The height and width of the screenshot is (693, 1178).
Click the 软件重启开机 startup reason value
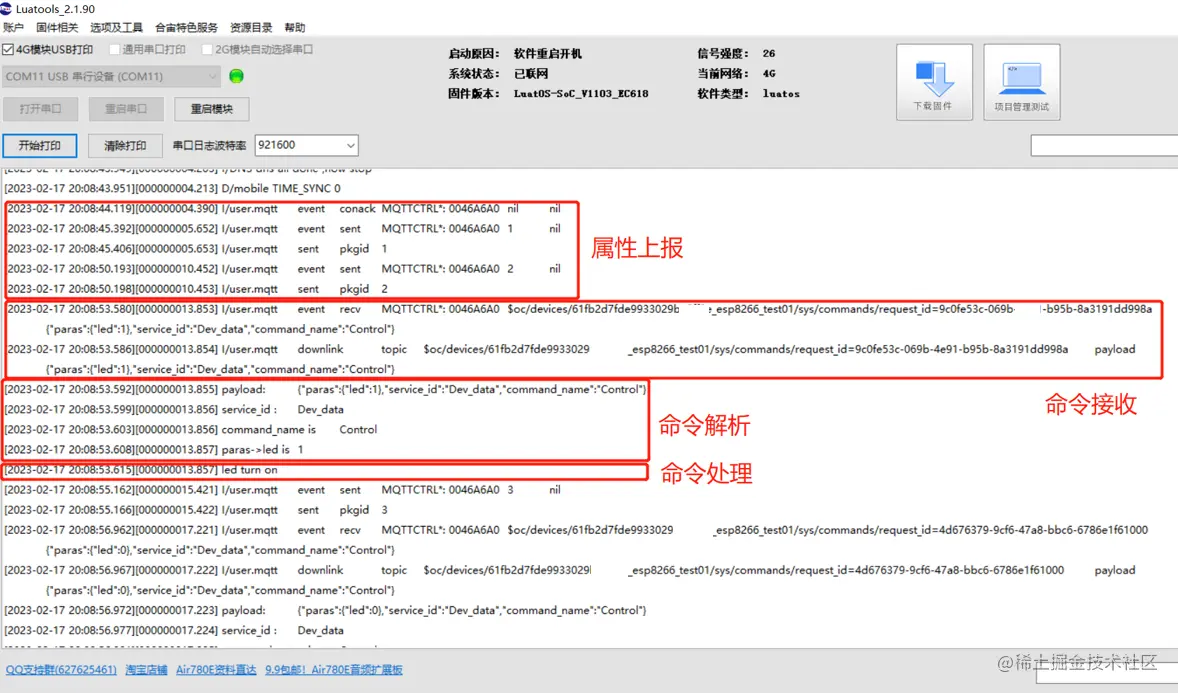[x=548, y=54]
